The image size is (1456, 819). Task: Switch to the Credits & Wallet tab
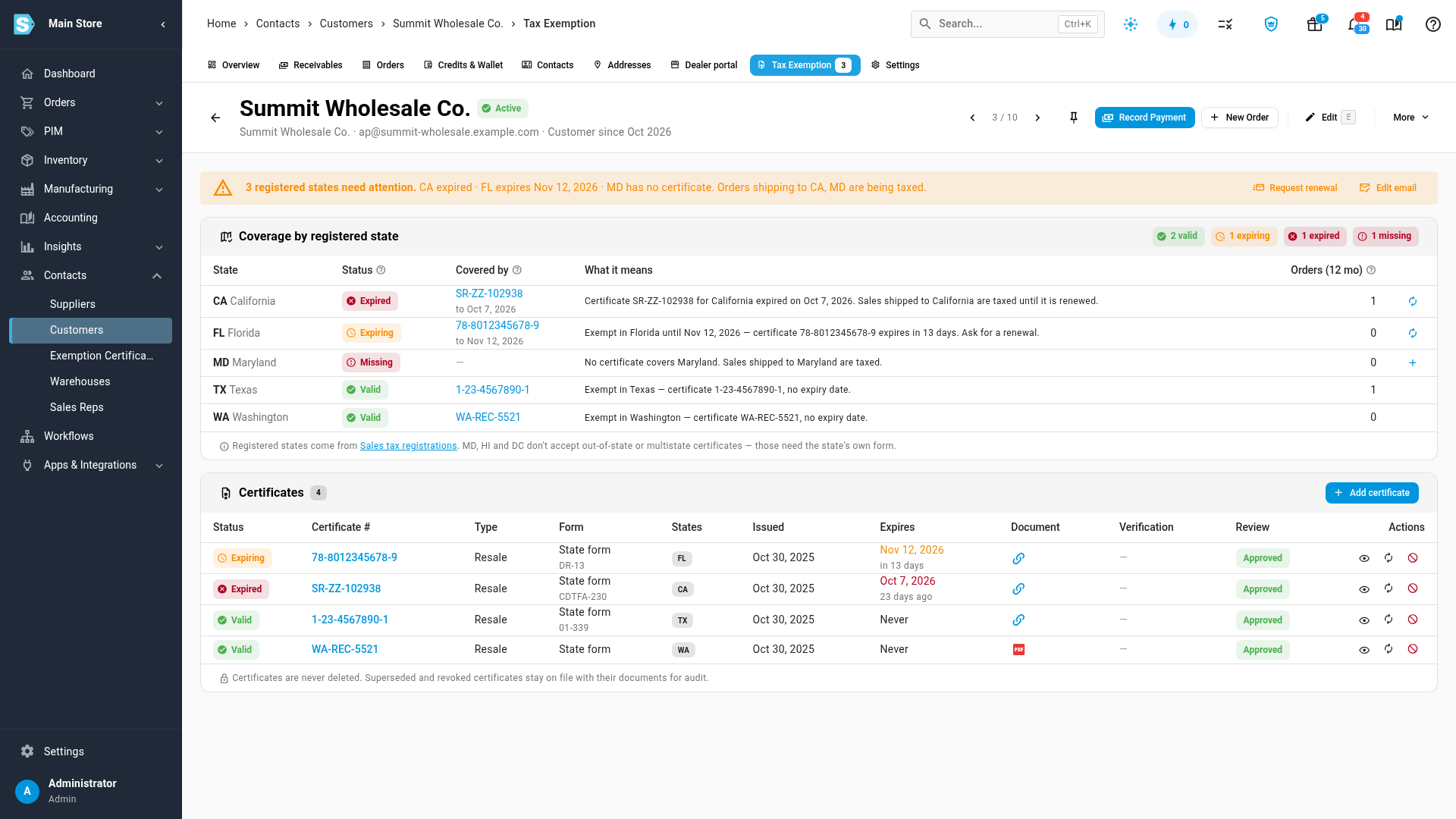coord(463,65)
